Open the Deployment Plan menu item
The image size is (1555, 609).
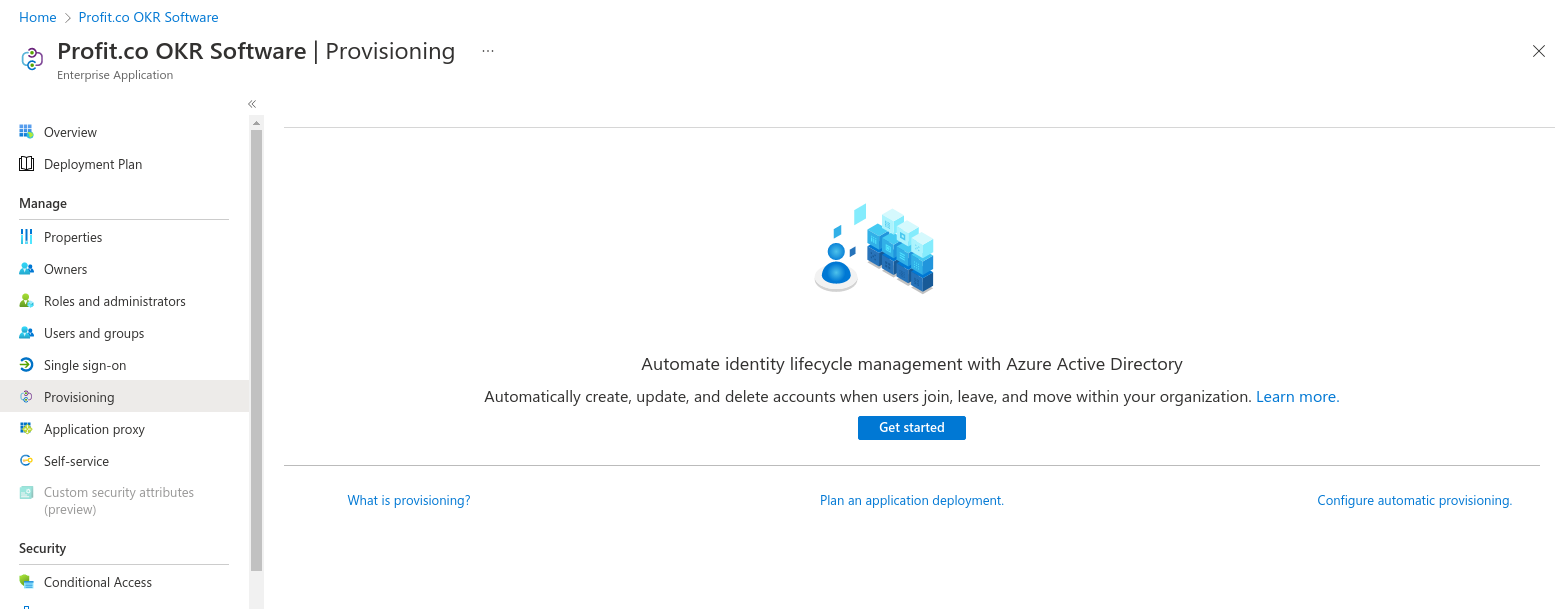click(124, 164)
